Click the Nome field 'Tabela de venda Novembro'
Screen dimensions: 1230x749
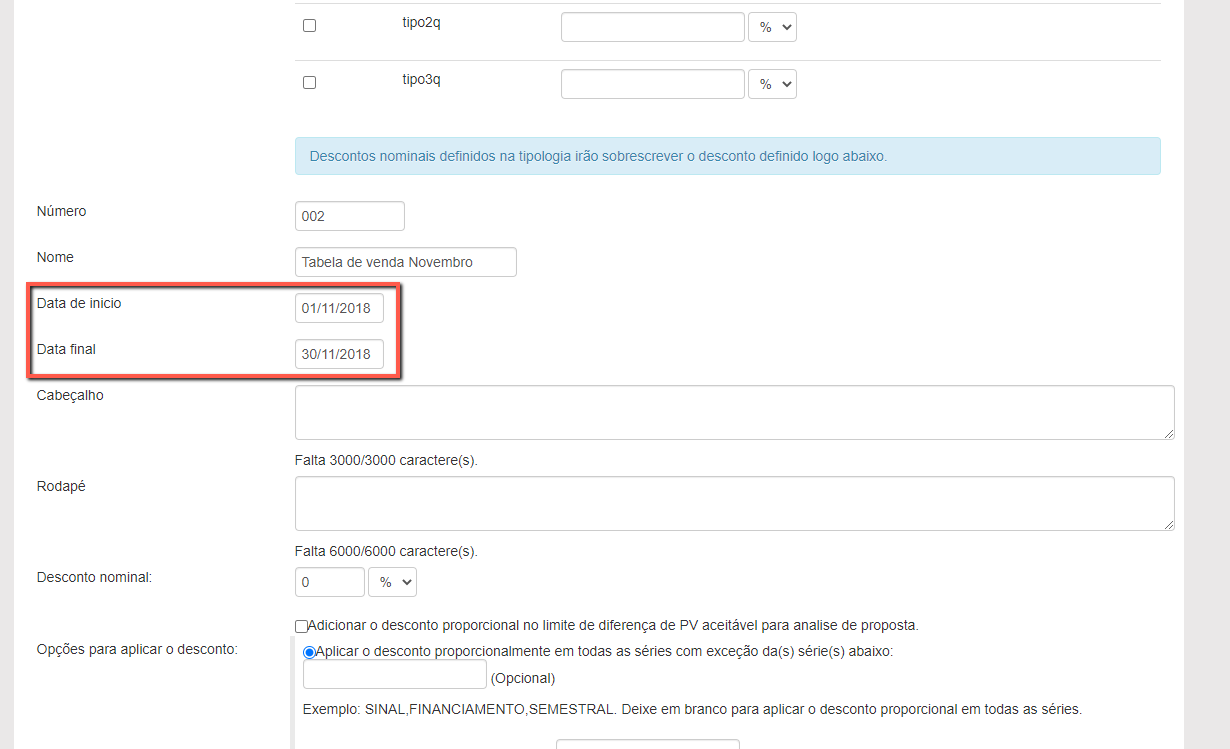coord(405,262)
